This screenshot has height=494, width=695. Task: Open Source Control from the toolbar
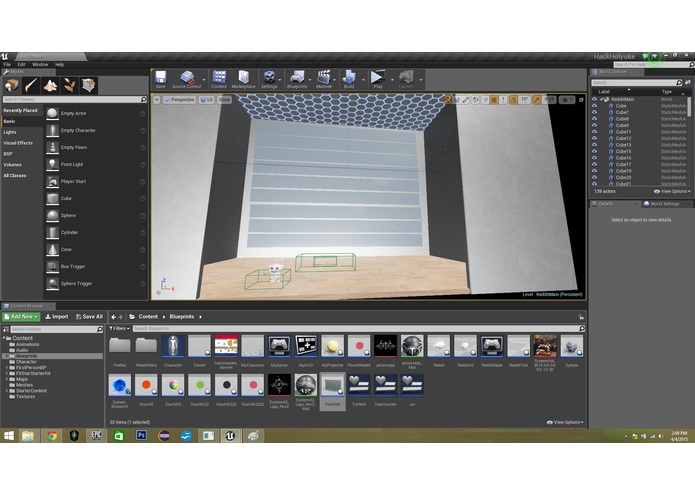[187, 78]
